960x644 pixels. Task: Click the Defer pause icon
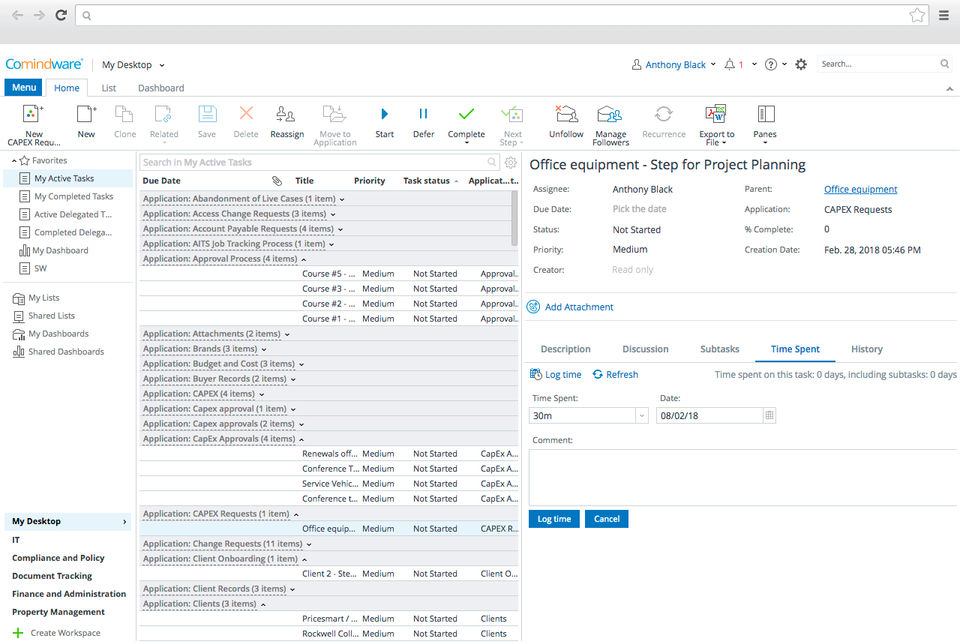coord(423,115)
